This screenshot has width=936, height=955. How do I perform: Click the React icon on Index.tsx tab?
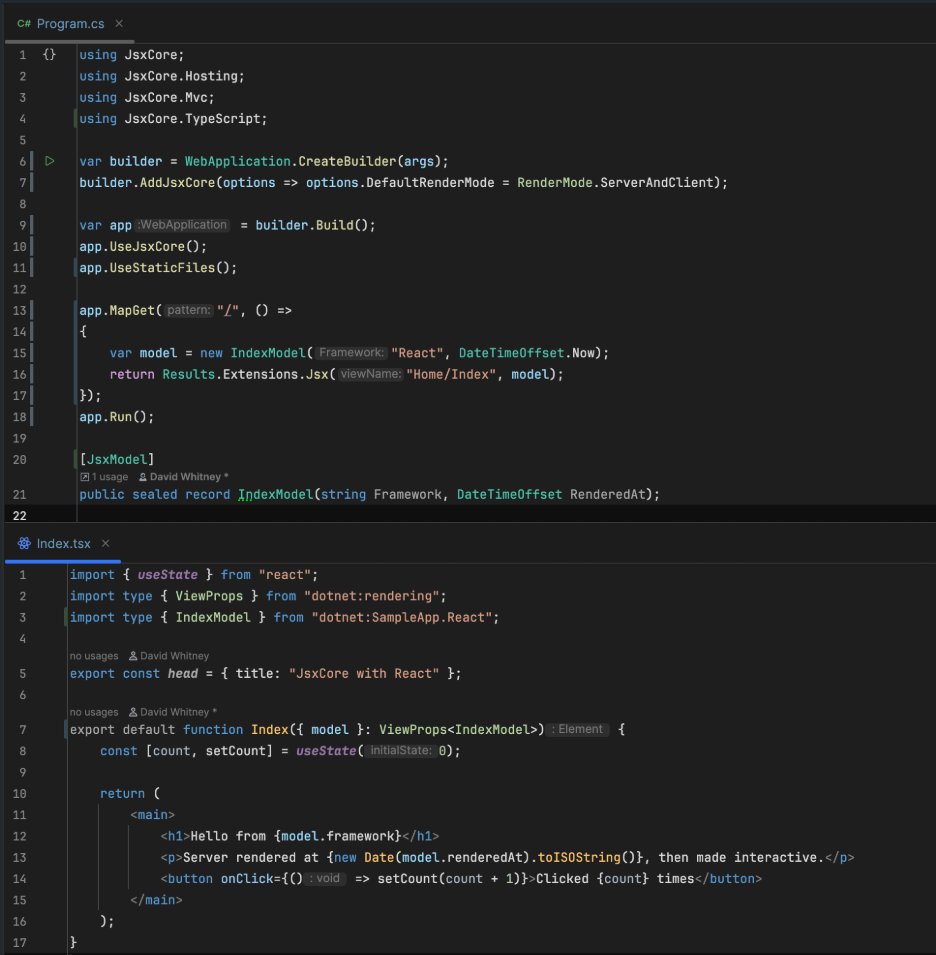click(x=24, y=543)
